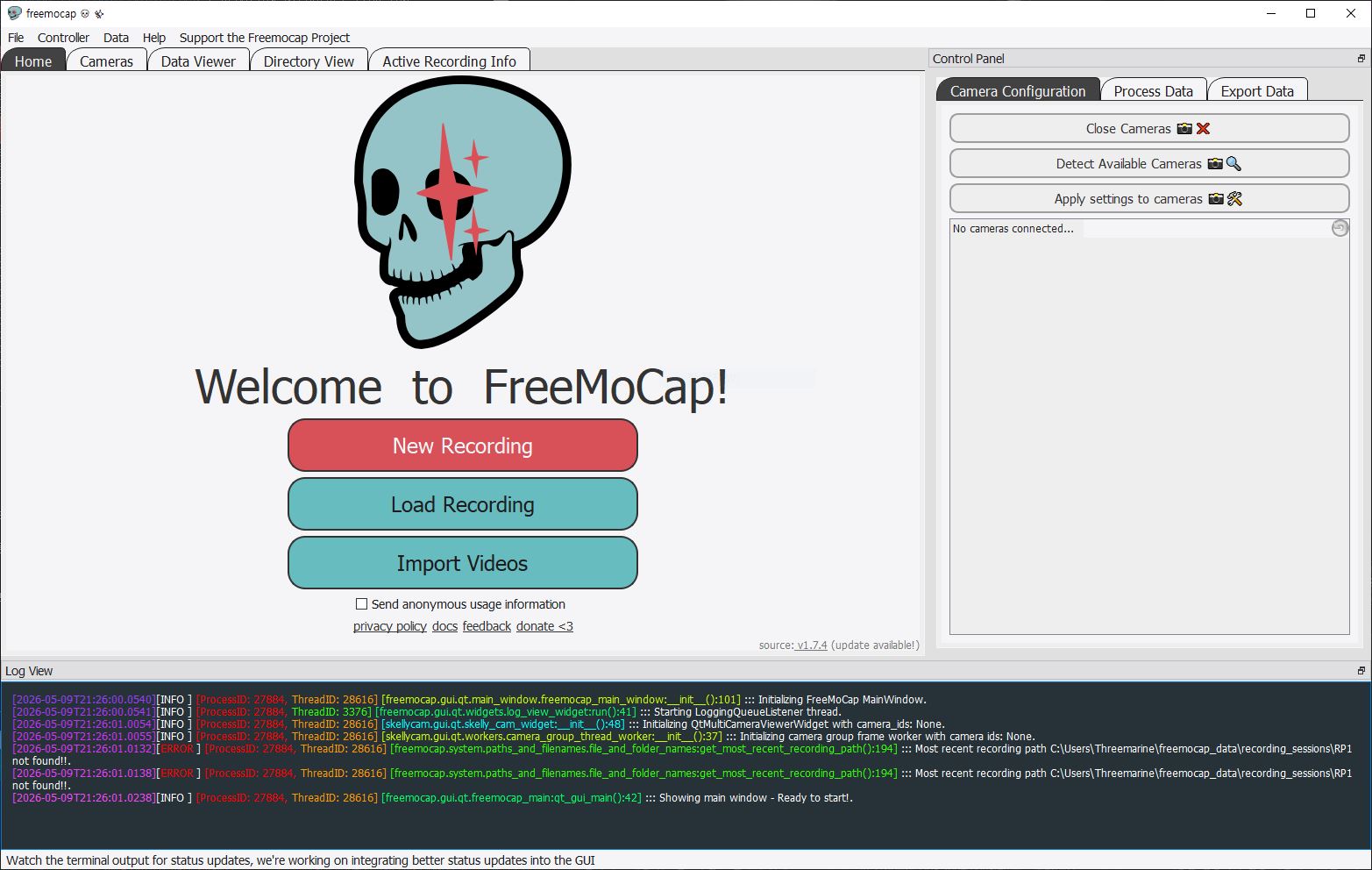This screenshot has width=1372, height=870.
Task: Float the Log View dock
Action: 1361,671
